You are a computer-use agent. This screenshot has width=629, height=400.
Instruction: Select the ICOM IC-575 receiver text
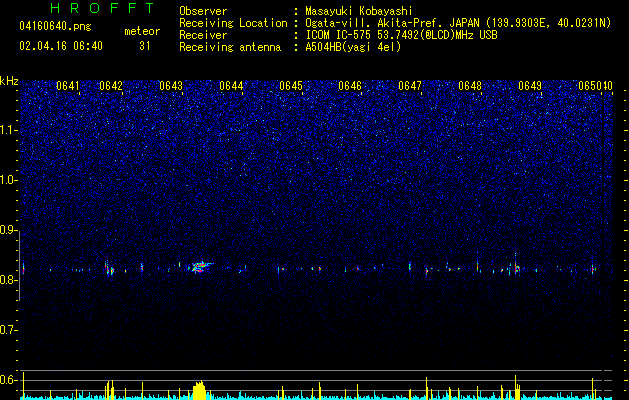click(x=401, y=35)
